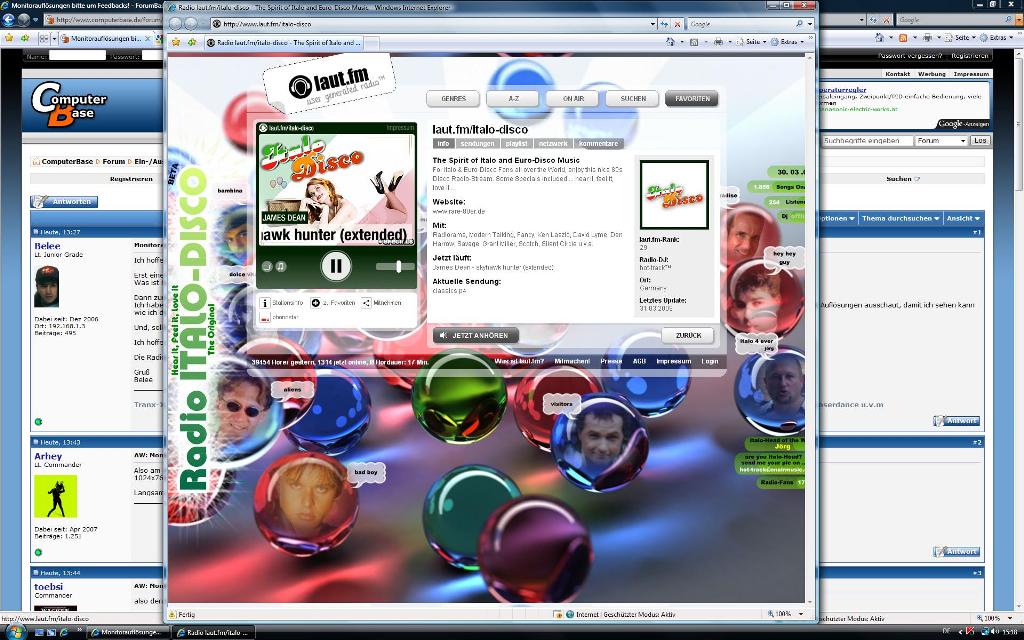Image resolution: width=1024 pixels, height=640 pixels.
Task: Click the refresh icon in front browser
Action: pos(664,24)
